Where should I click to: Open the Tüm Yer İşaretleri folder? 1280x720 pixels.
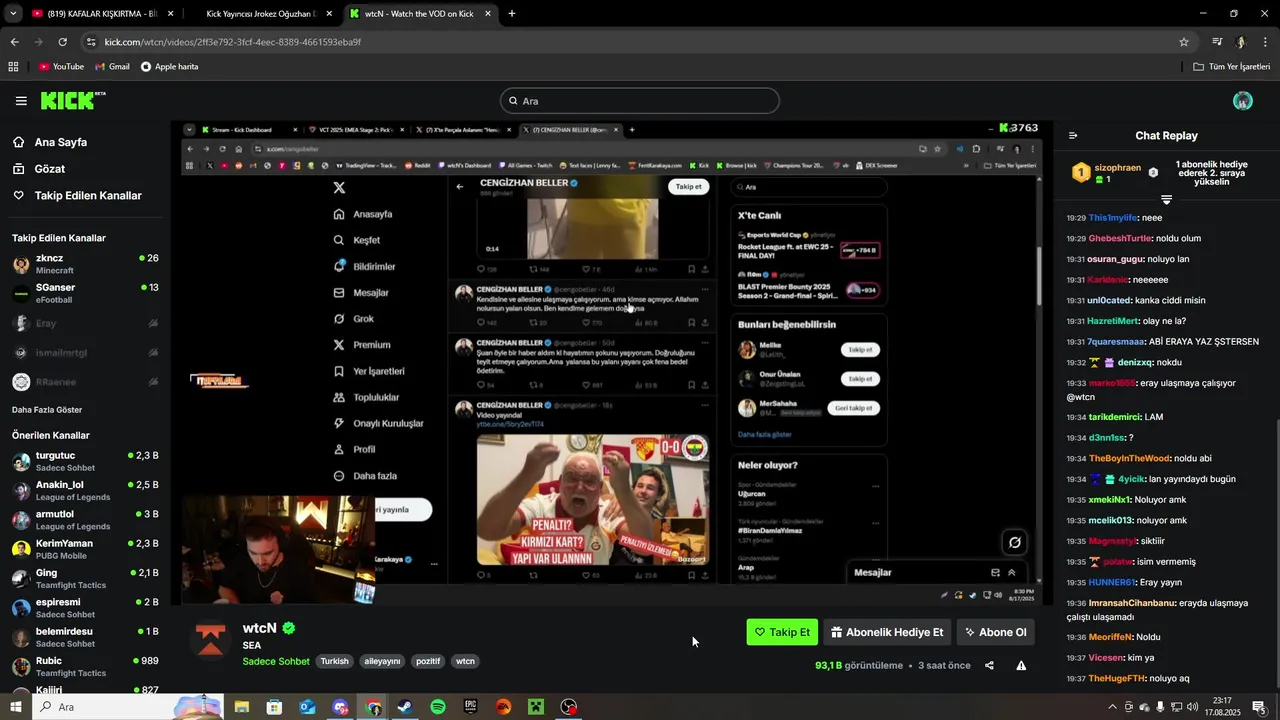[1232, 67]
